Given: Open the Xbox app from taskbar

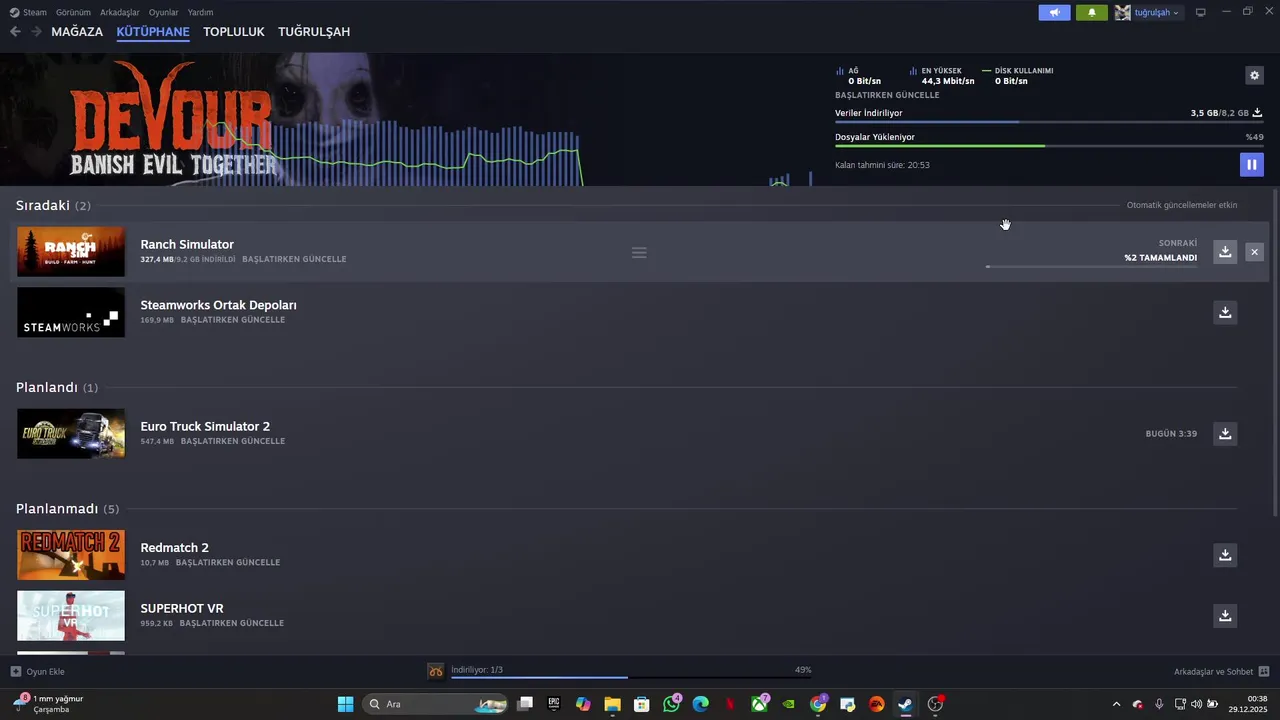Looking at the screenshot, I should [x=759, y=704].
